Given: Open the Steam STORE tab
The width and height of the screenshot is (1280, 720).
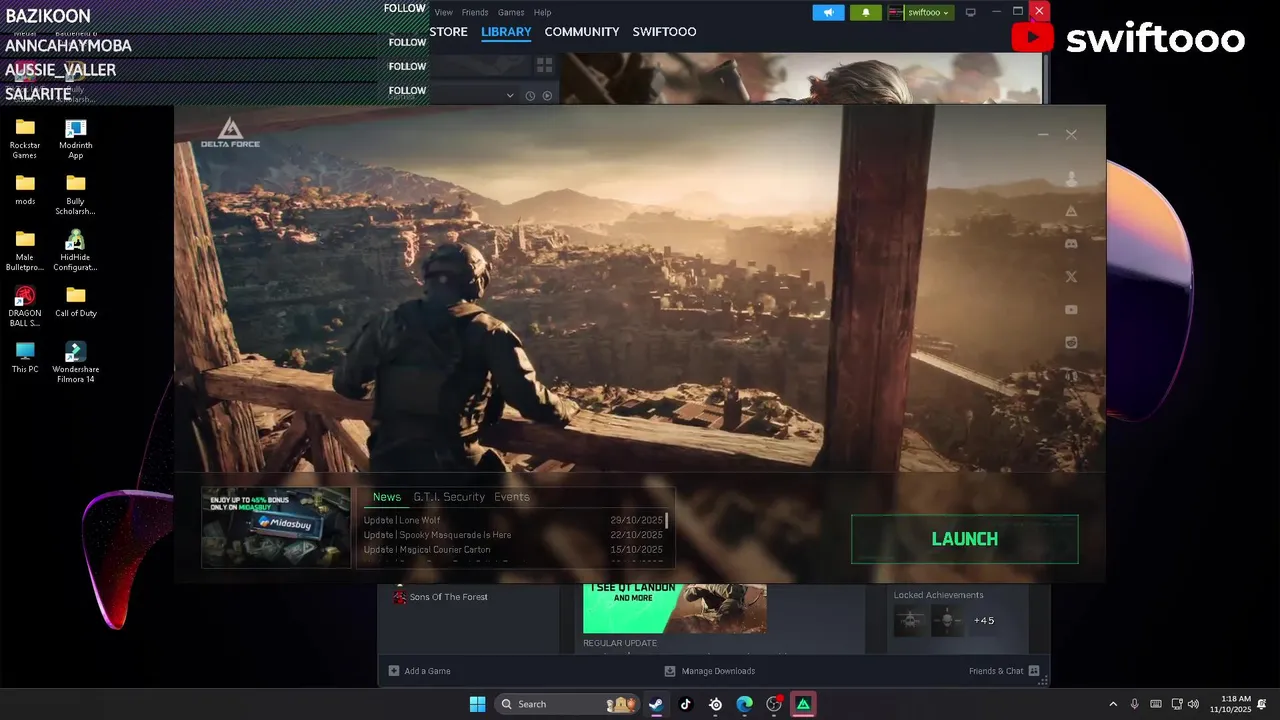Looking at the screenshot, I should coord(449,32).
